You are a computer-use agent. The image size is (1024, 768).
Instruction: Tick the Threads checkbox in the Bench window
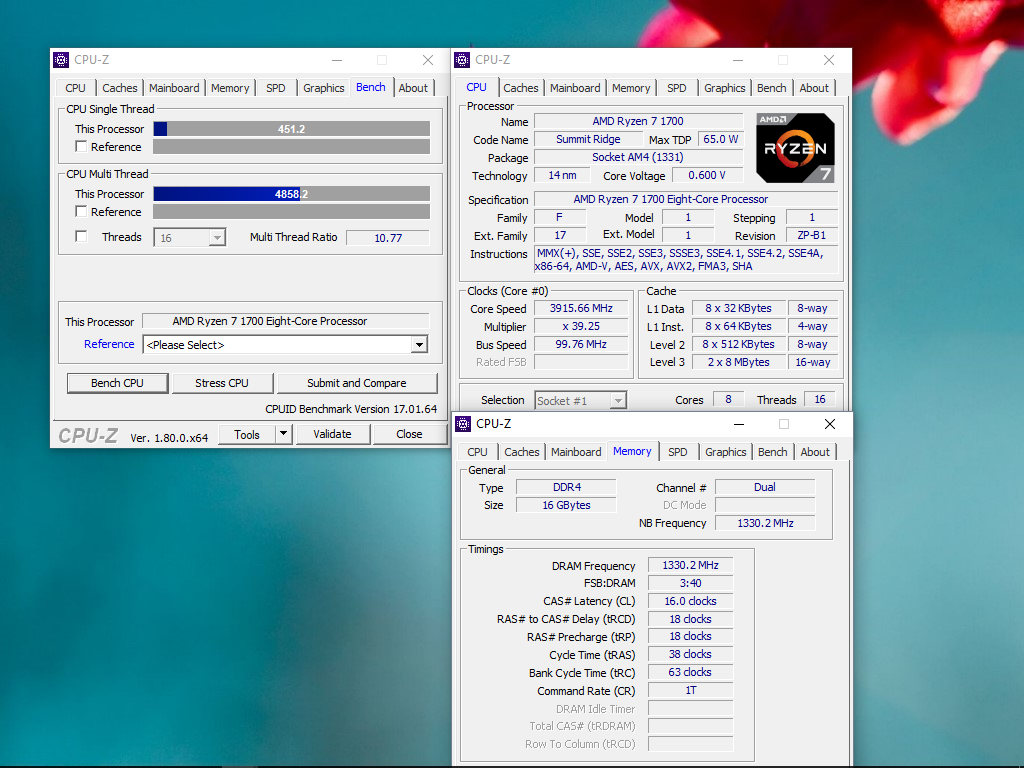[x=81, y=236]
